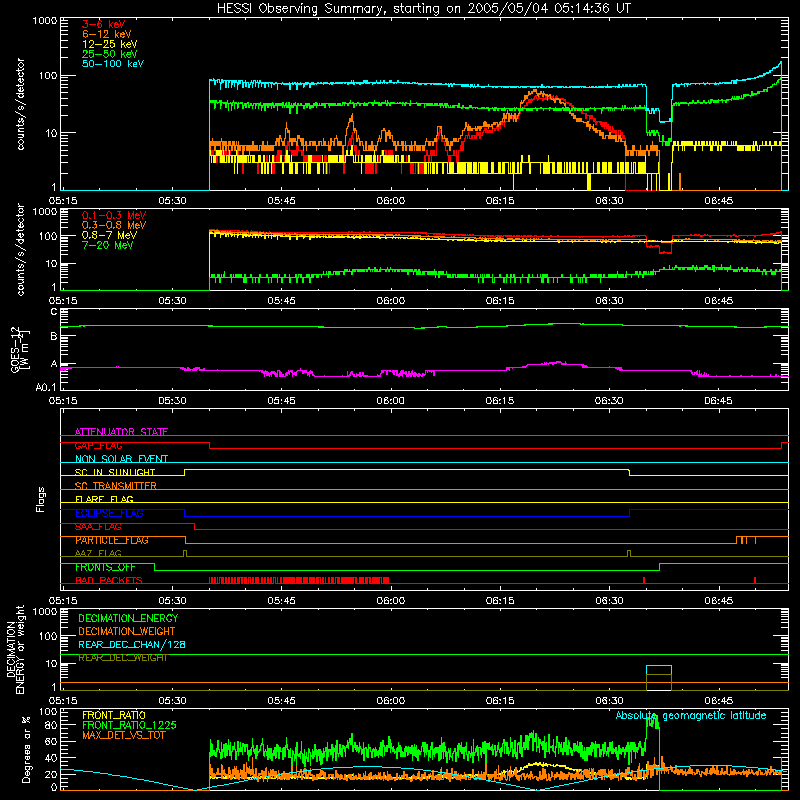Select the 25-50 keV legend label
800x800 pixels.
pyautogui.click(x=110, y=54)
